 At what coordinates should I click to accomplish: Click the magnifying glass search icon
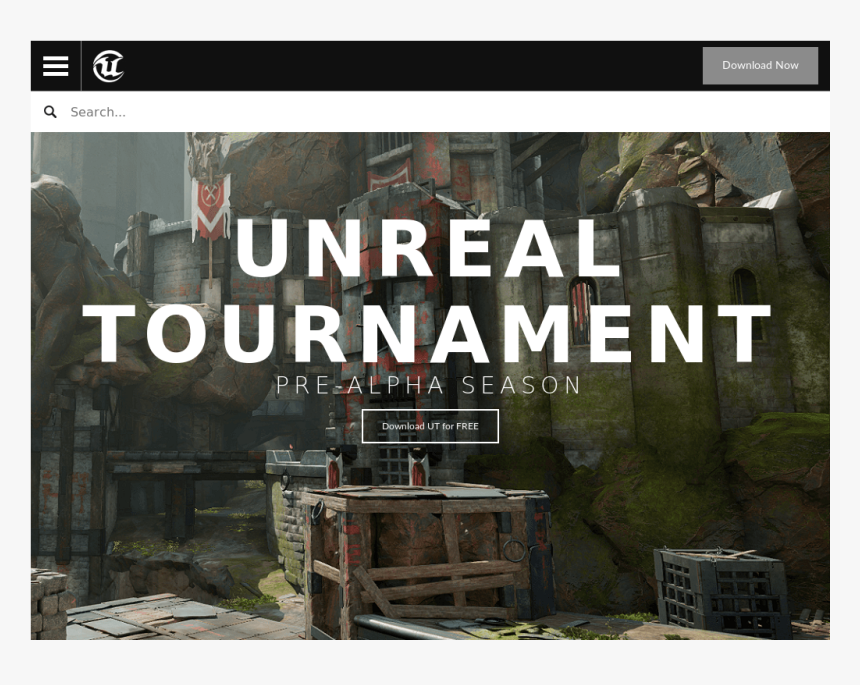tap(50, 112)
